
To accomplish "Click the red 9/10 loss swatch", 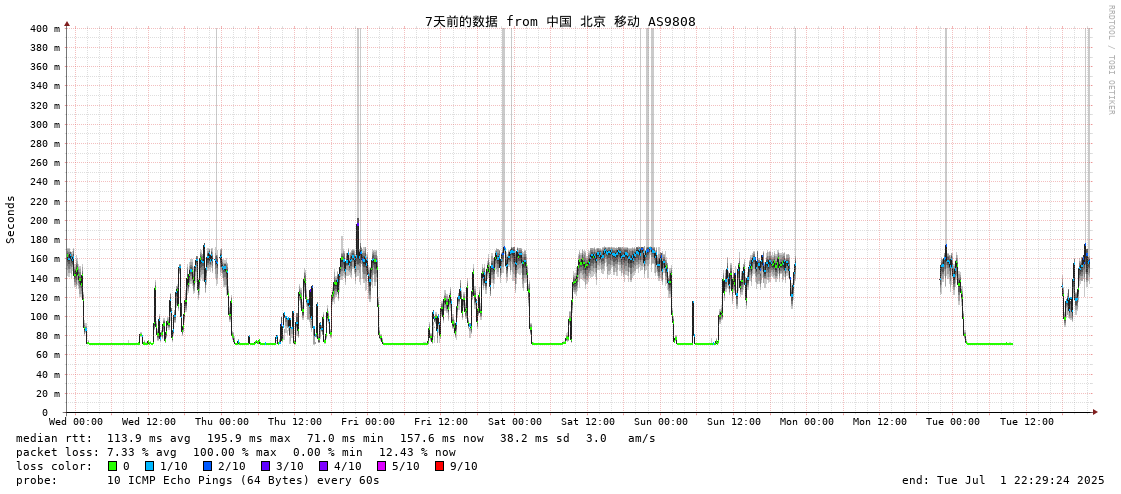I will (439, 466).
